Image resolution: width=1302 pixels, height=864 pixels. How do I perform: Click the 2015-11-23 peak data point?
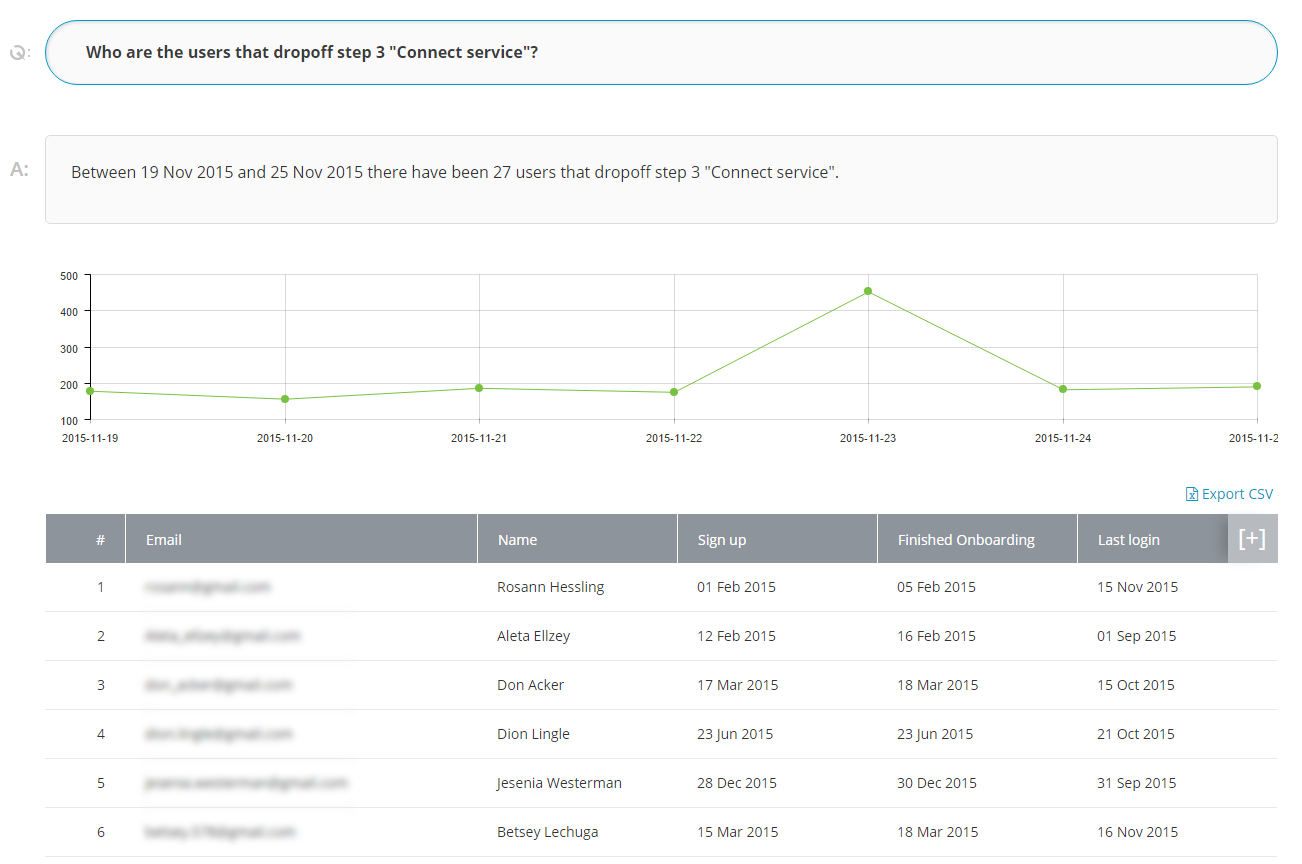click(x=868, y=292)
